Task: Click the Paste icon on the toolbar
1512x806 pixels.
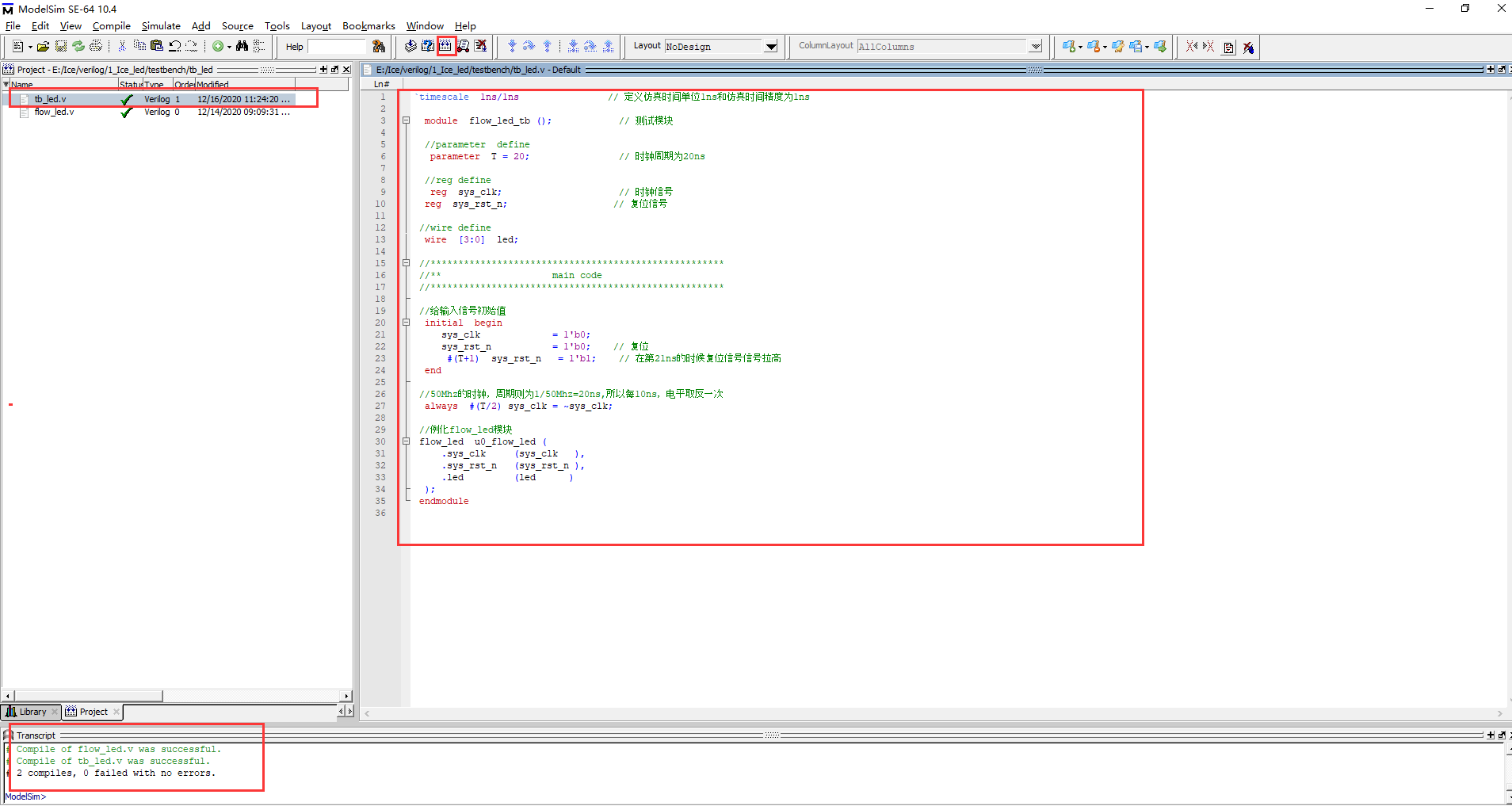Action: pos(157,46)
